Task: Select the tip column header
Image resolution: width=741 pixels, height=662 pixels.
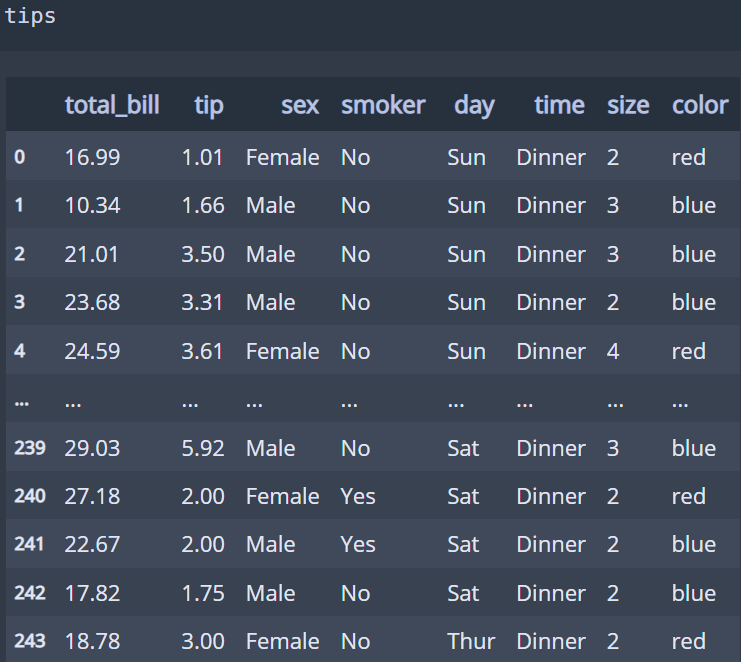Action: click(x=209, y=106)
